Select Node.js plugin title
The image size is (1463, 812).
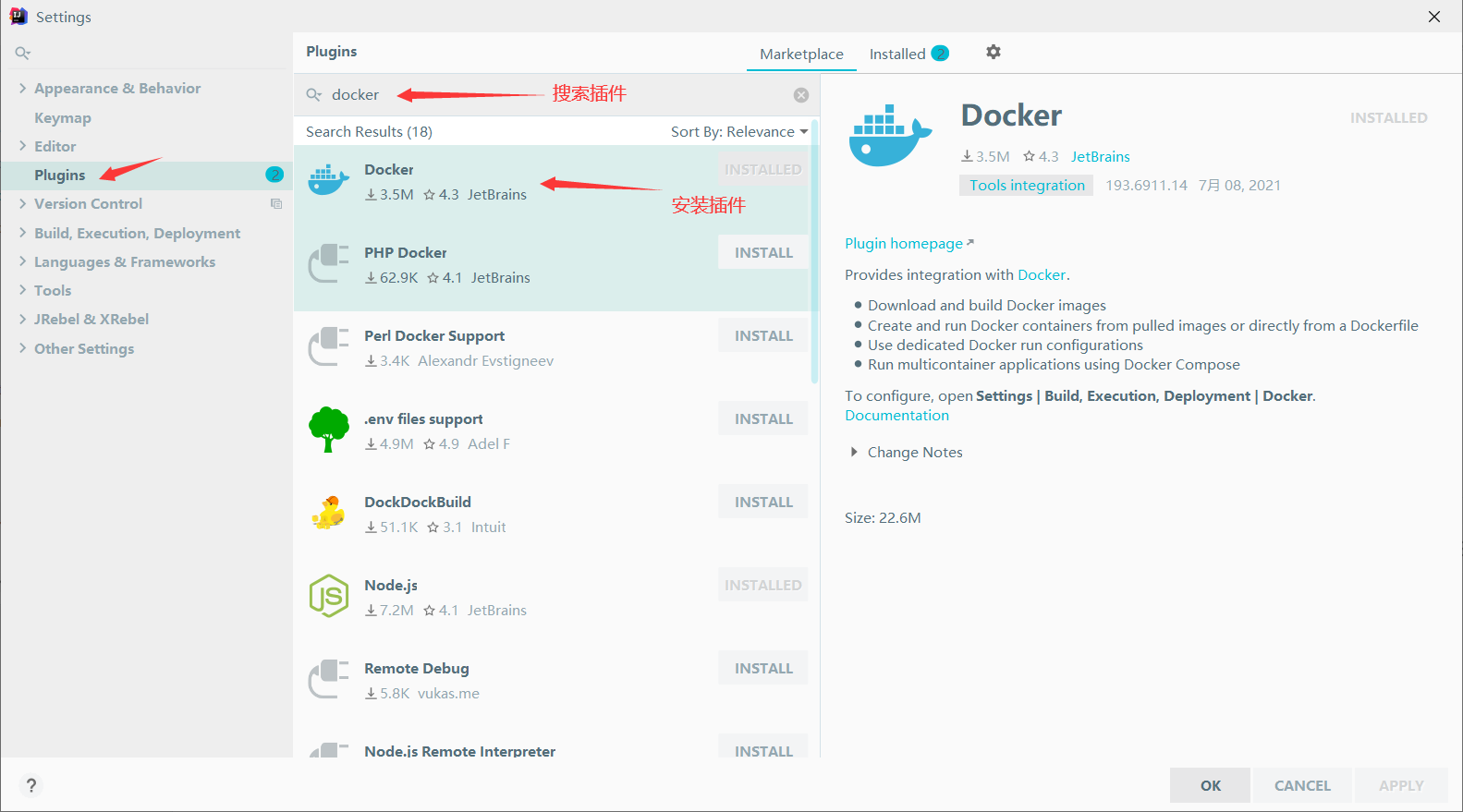[391, 586]
